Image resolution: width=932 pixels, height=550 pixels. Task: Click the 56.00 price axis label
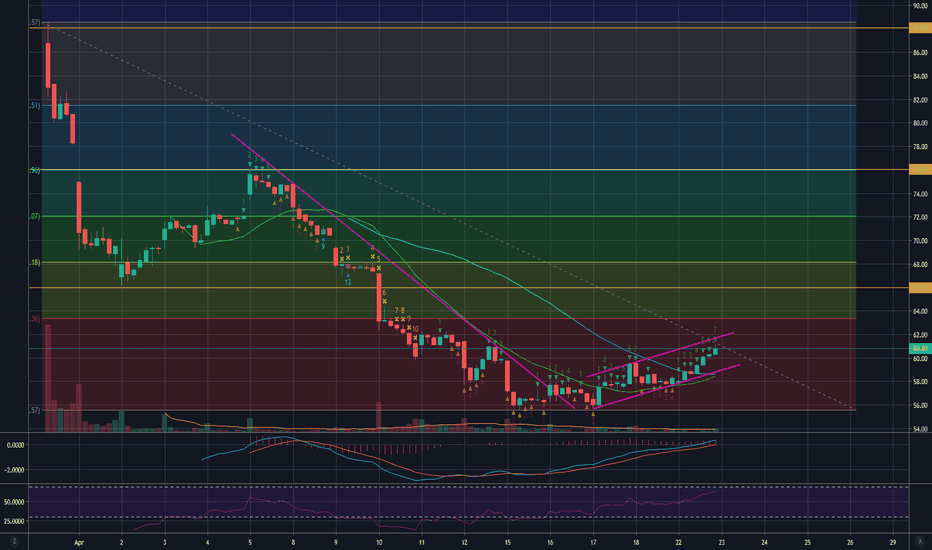pos(920,406)
